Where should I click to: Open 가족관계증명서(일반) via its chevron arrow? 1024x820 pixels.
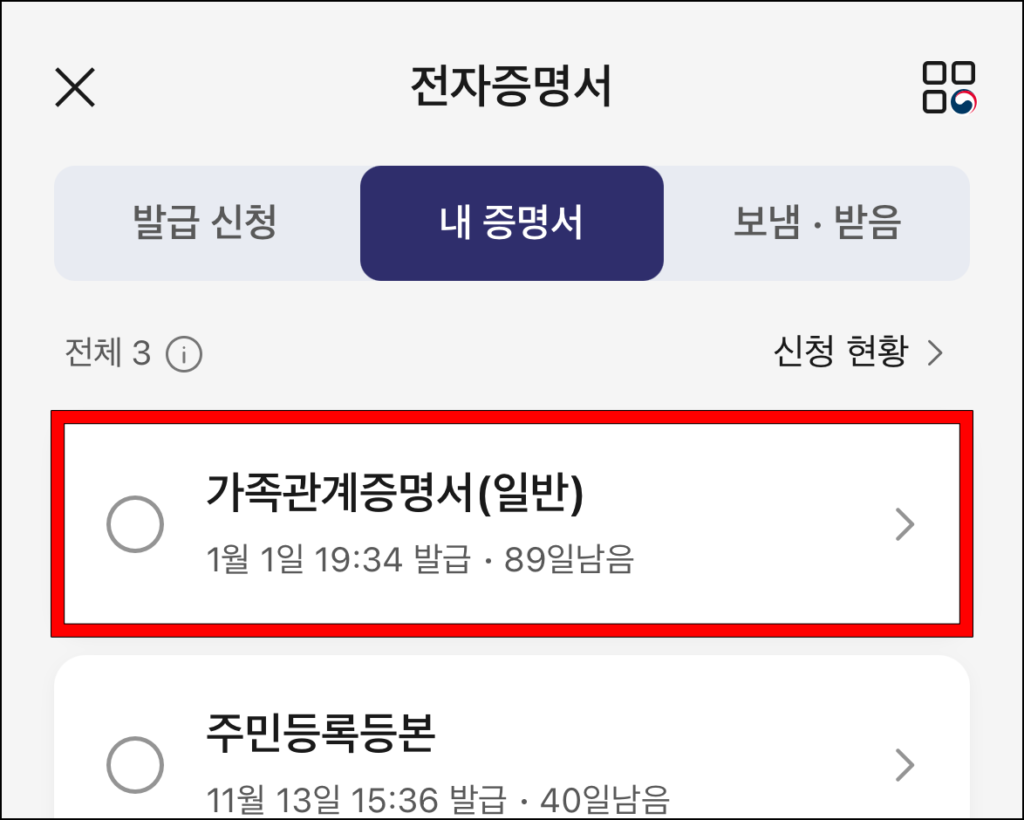pyautogui.click(x=903, y=524)
